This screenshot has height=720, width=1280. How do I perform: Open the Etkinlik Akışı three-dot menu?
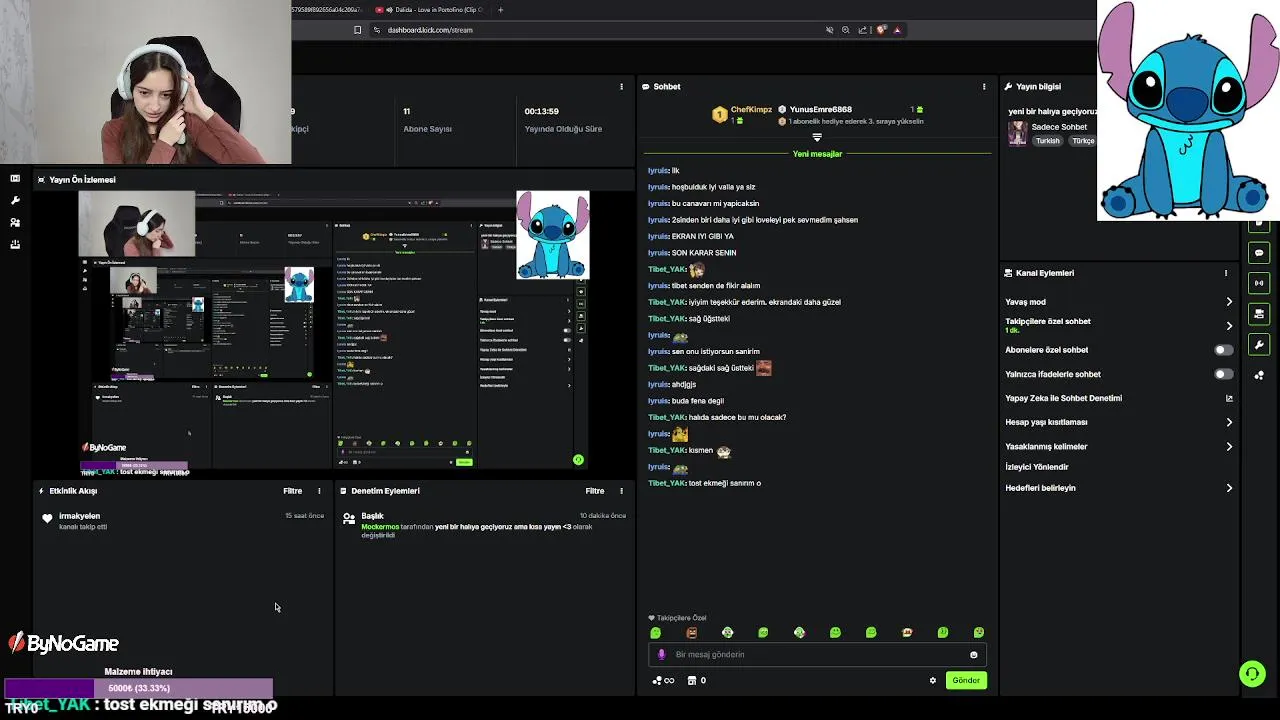[319, 491]
